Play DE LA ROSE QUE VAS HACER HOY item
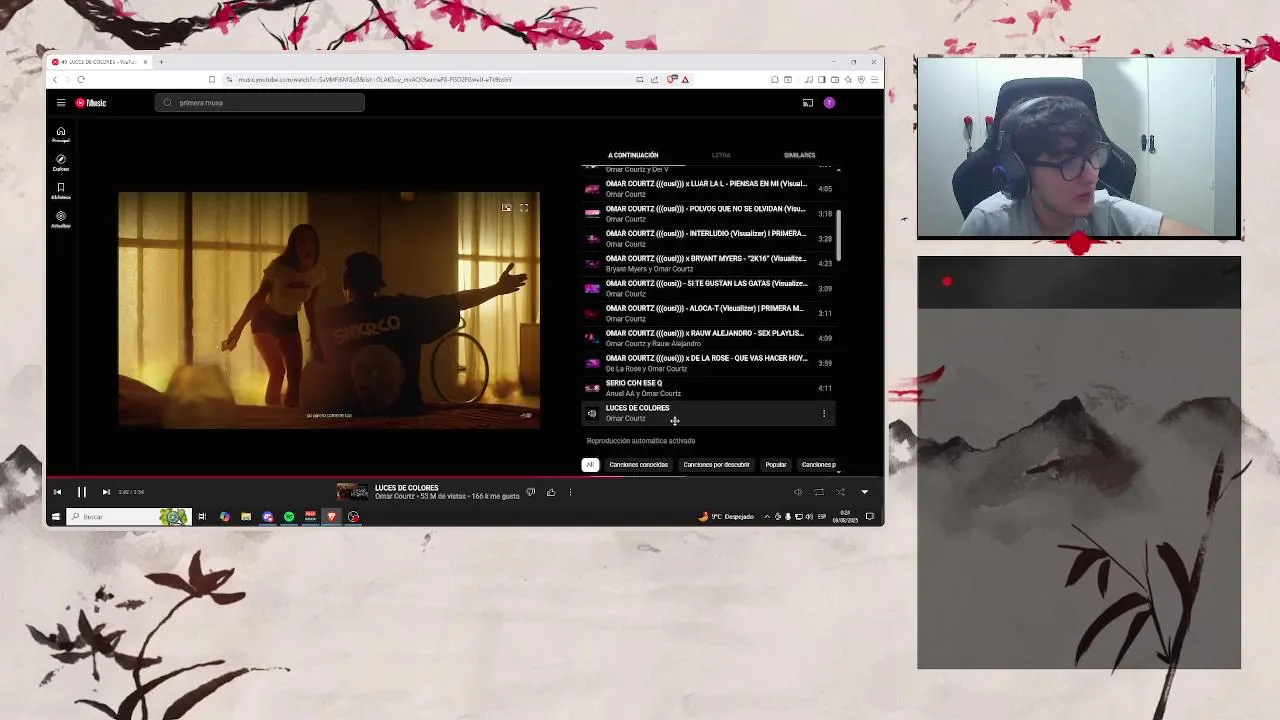1280x720 pixels. pos(708,363)
